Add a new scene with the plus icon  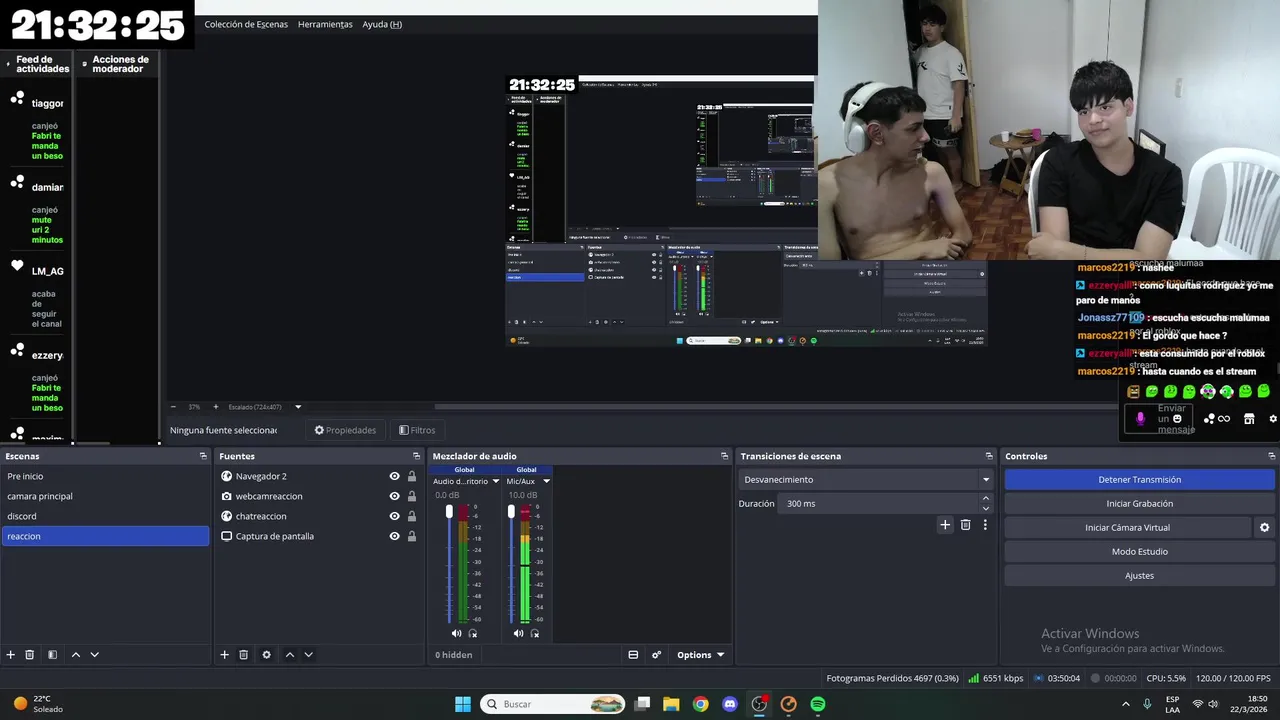pos(11,655)
